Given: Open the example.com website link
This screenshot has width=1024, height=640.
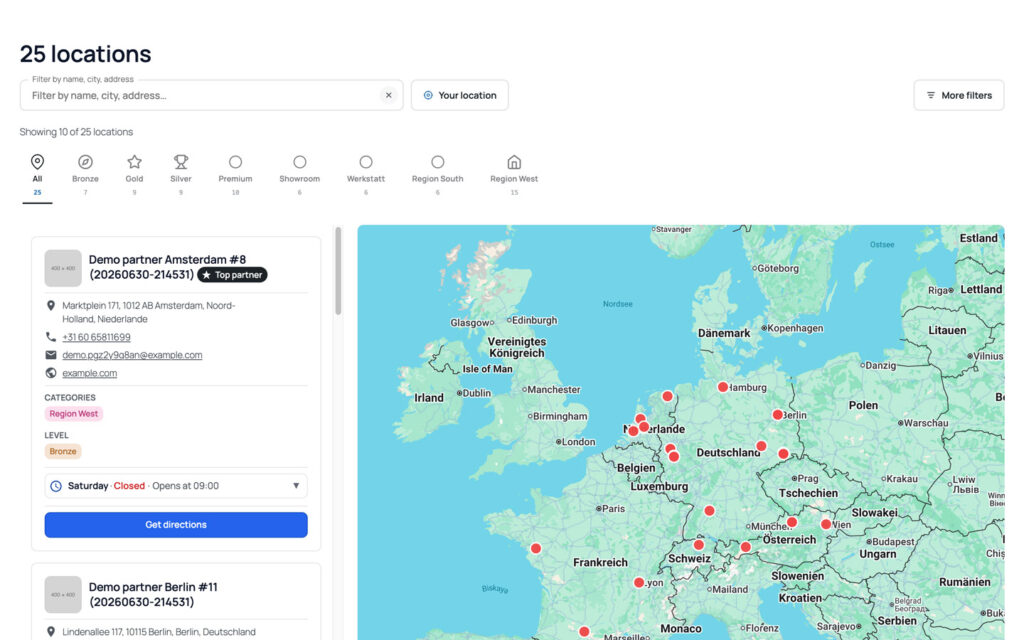Looking at the screenshot, I should (89, 373).
